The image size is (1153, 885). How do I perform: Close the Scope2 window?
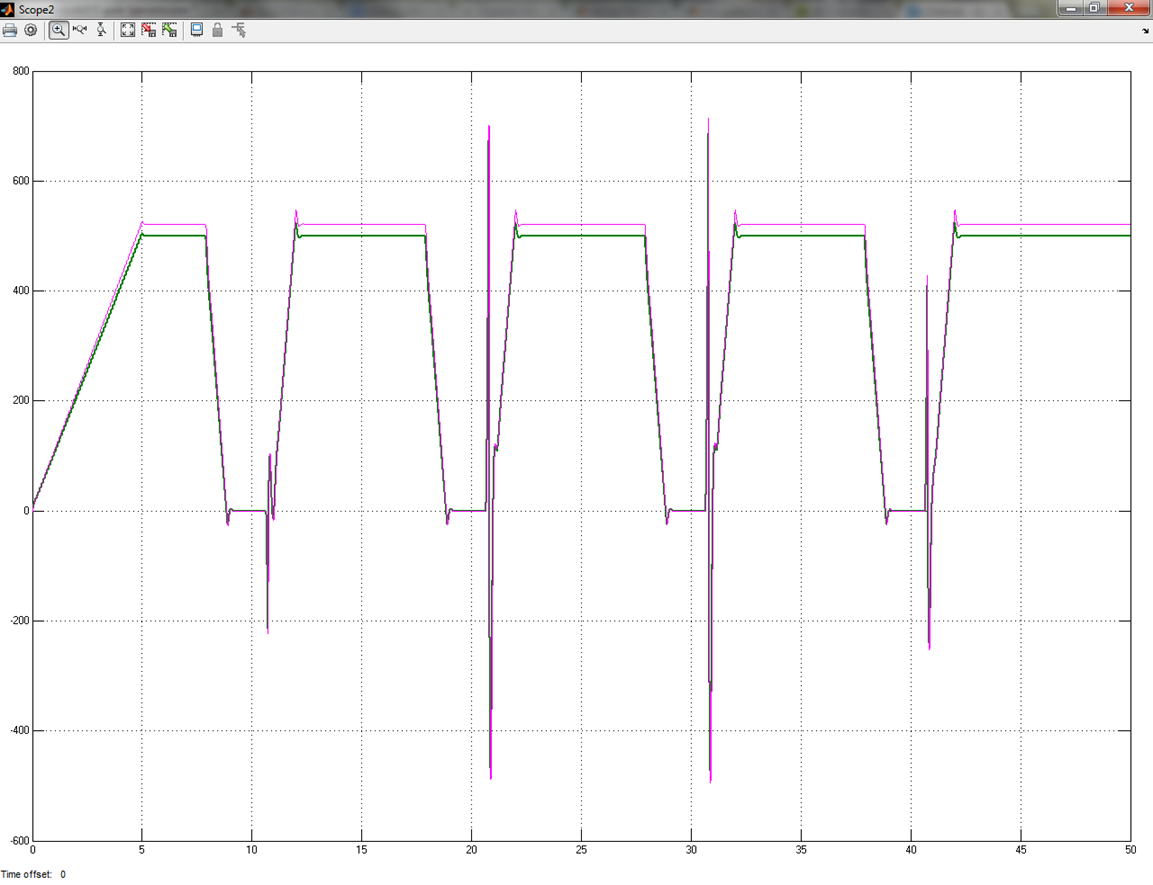click(x=1128, y=8)
